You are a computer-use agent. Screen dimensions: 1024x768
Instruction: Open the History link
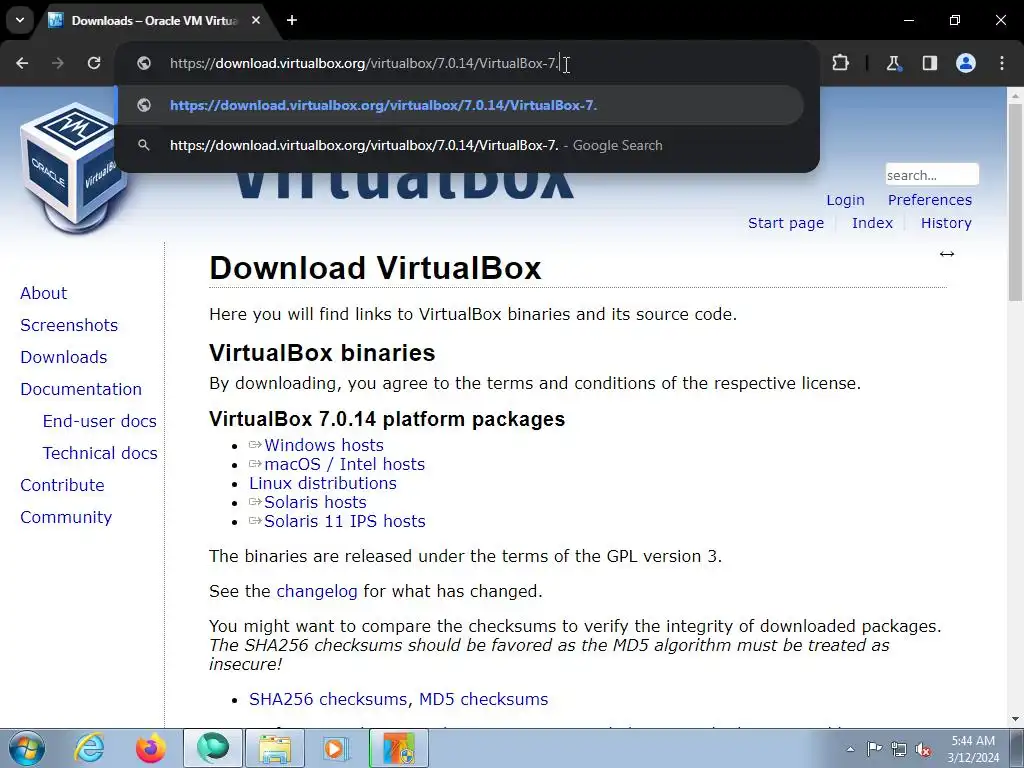point(946,223)
